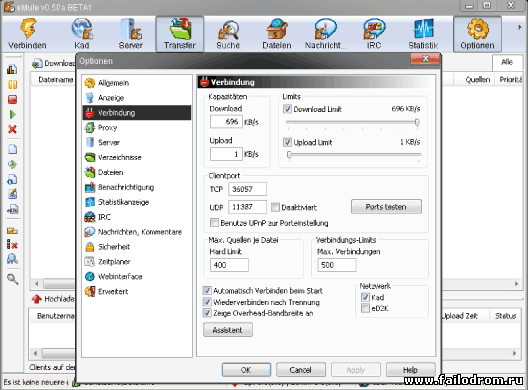Click the Max. Verbindungen field

[337, 265]
